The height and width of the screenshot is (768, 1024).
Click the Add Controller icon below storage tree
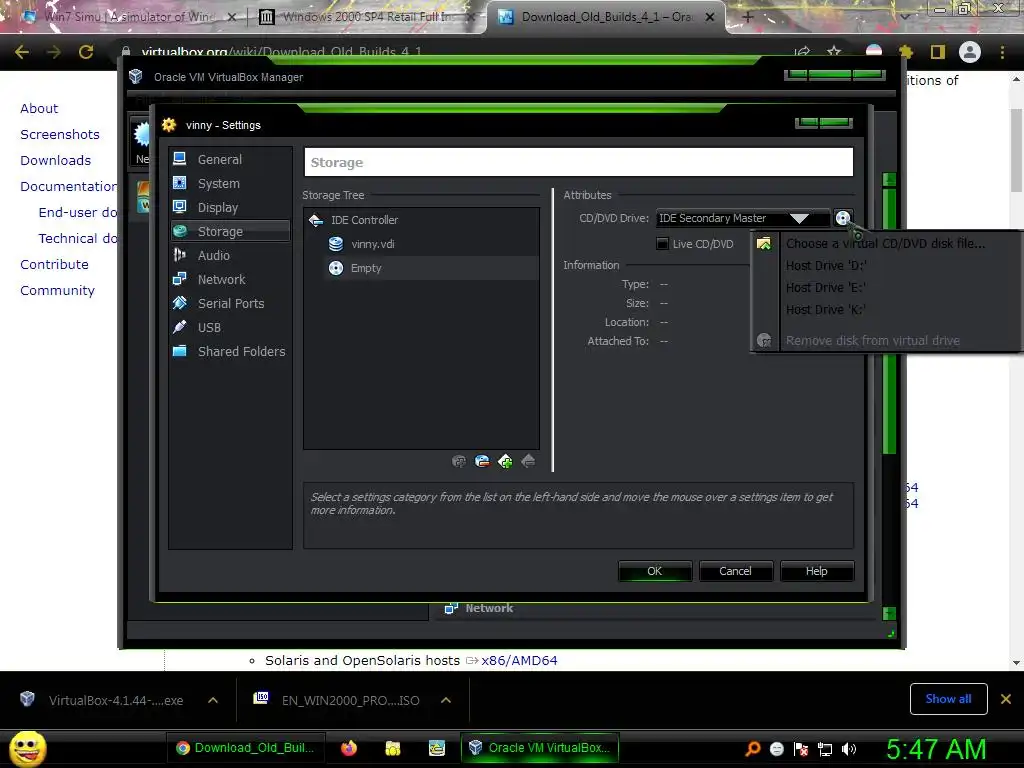click(505, 462)
